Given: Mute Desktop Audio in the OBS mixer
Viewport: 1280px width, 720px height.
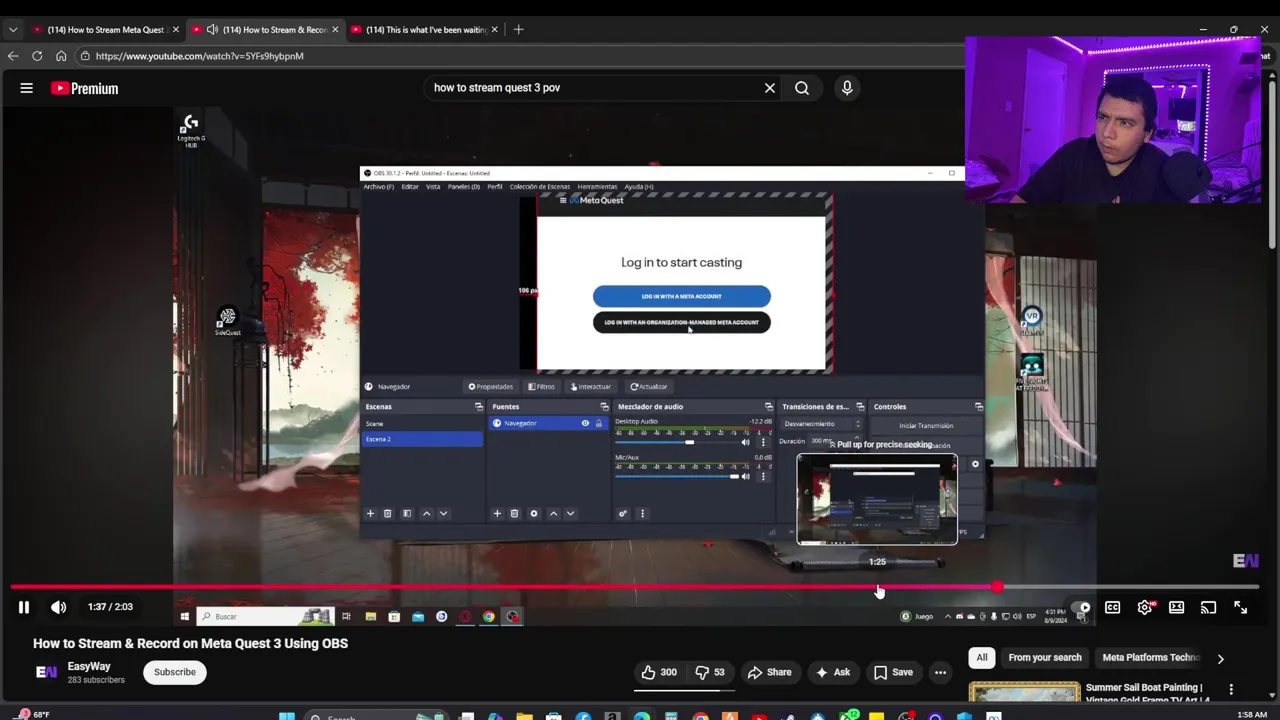Looking at the screenshot, I should [745, 442].
